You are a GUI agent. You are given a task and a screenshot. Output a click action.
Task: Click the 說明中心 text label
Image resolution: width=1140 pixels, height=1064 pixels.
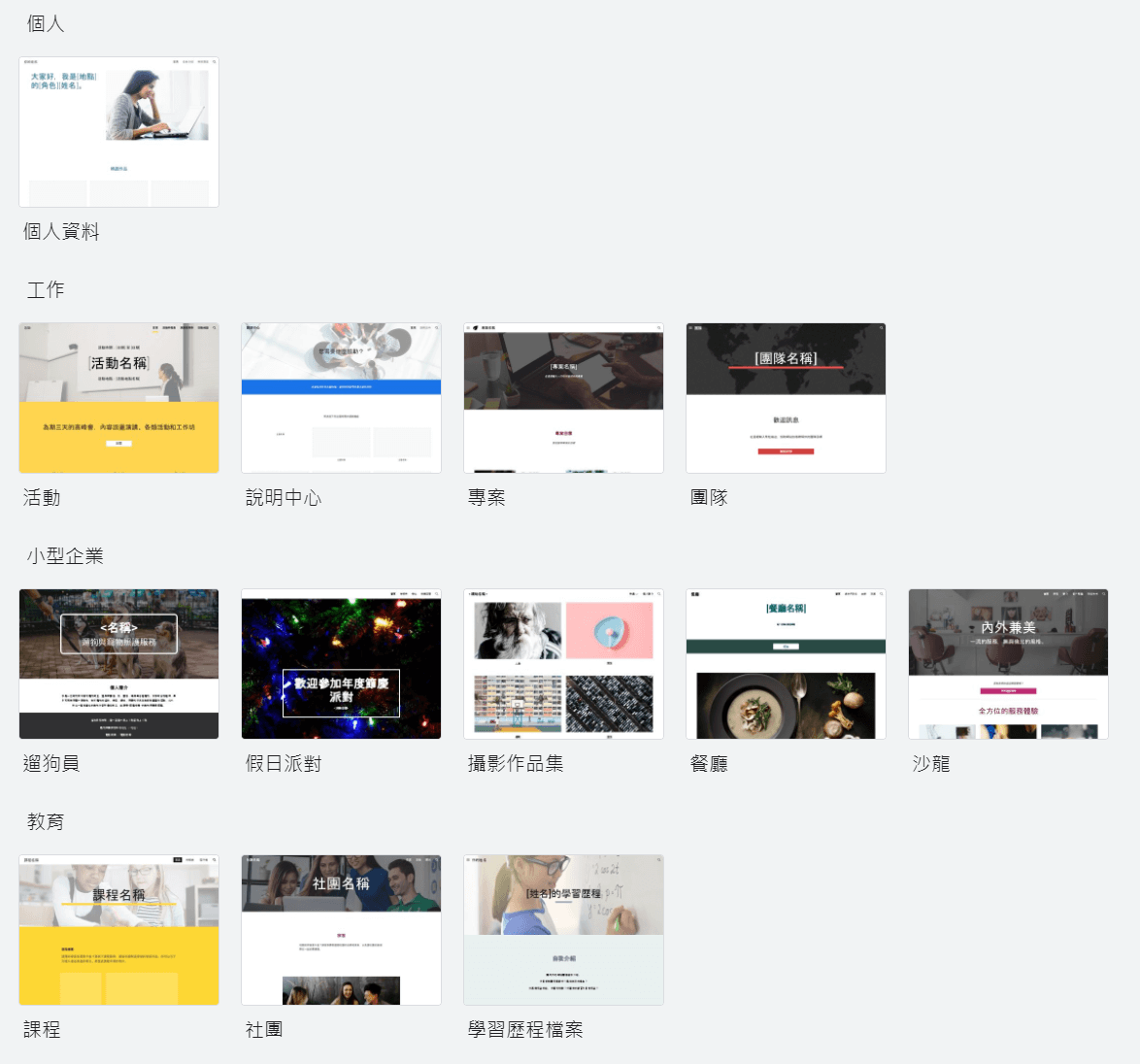point(284,498)
